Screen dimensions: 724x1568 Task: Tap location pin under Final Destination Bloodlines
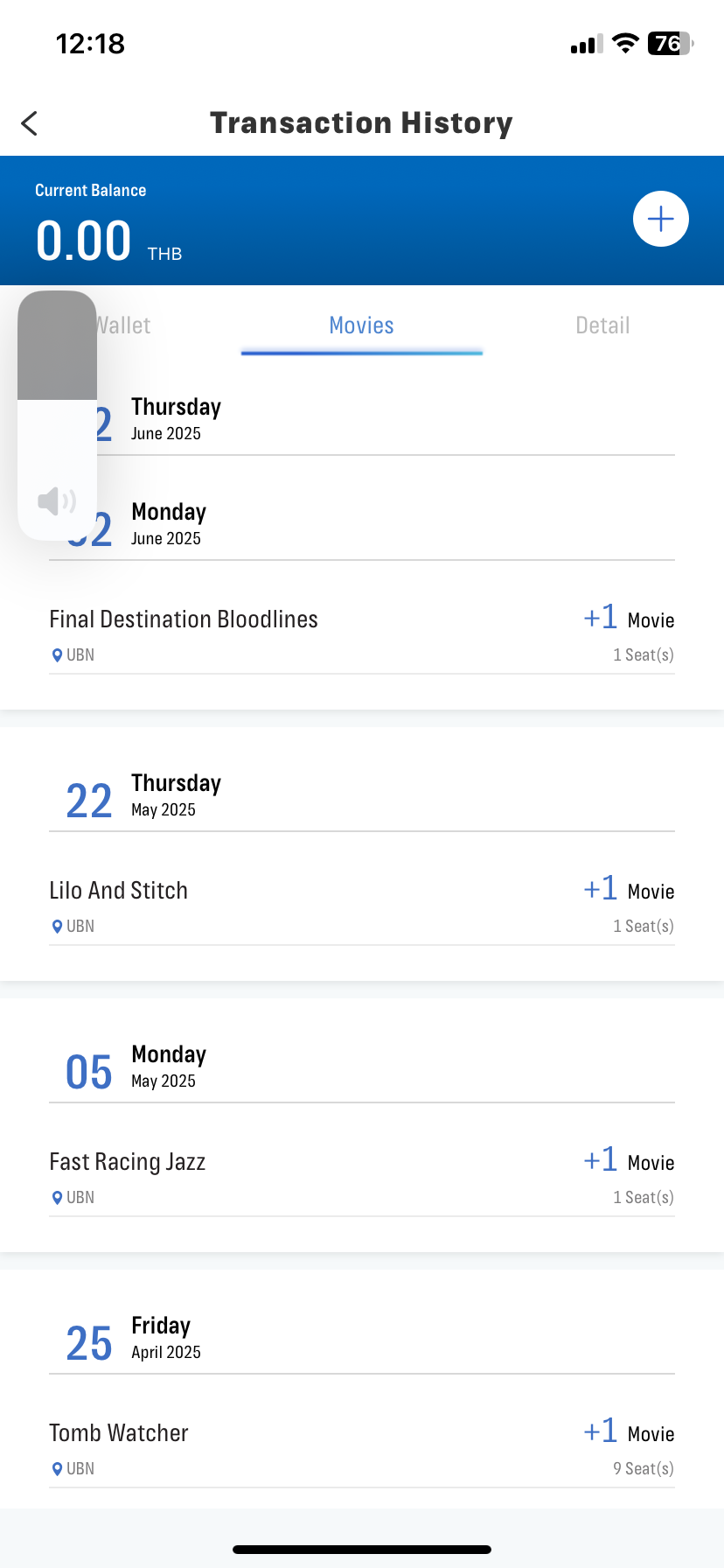[58, 655]
